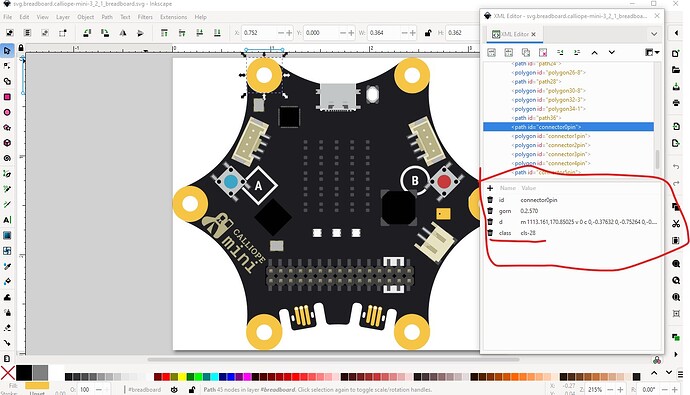Delete attribute 'class' with trash icon
This screenshot has width=690, height=395.
(x=490, y=233)
